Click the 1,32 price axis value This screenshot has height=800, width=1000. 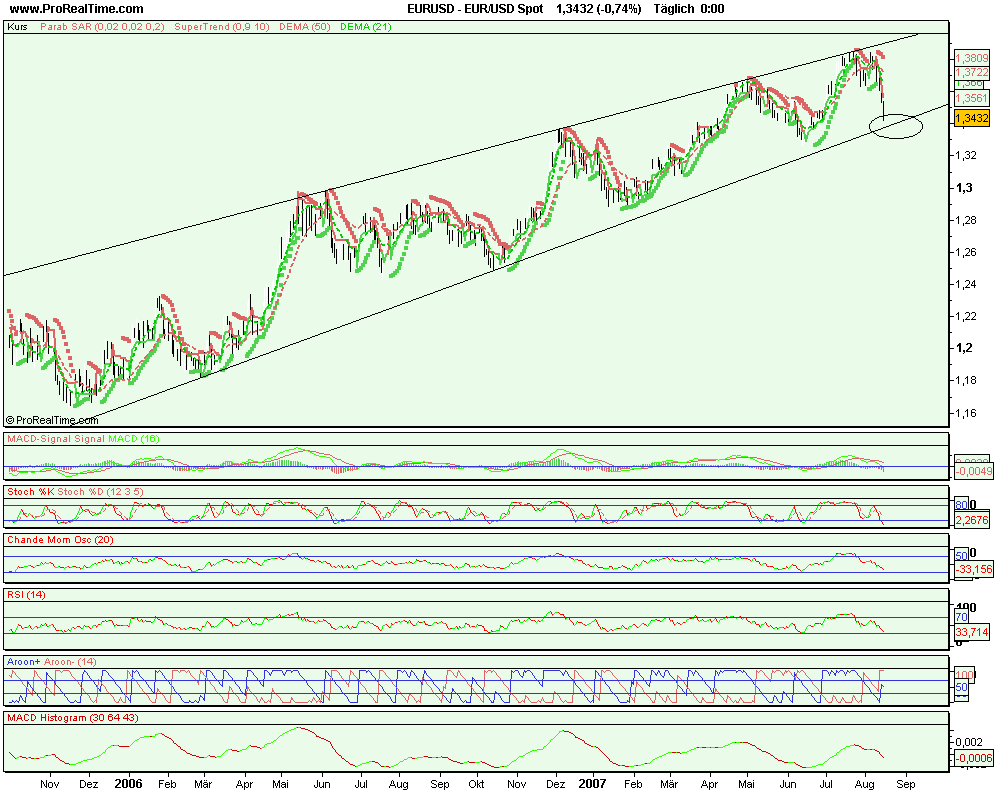pyautogui.click(x=964, y=155)
